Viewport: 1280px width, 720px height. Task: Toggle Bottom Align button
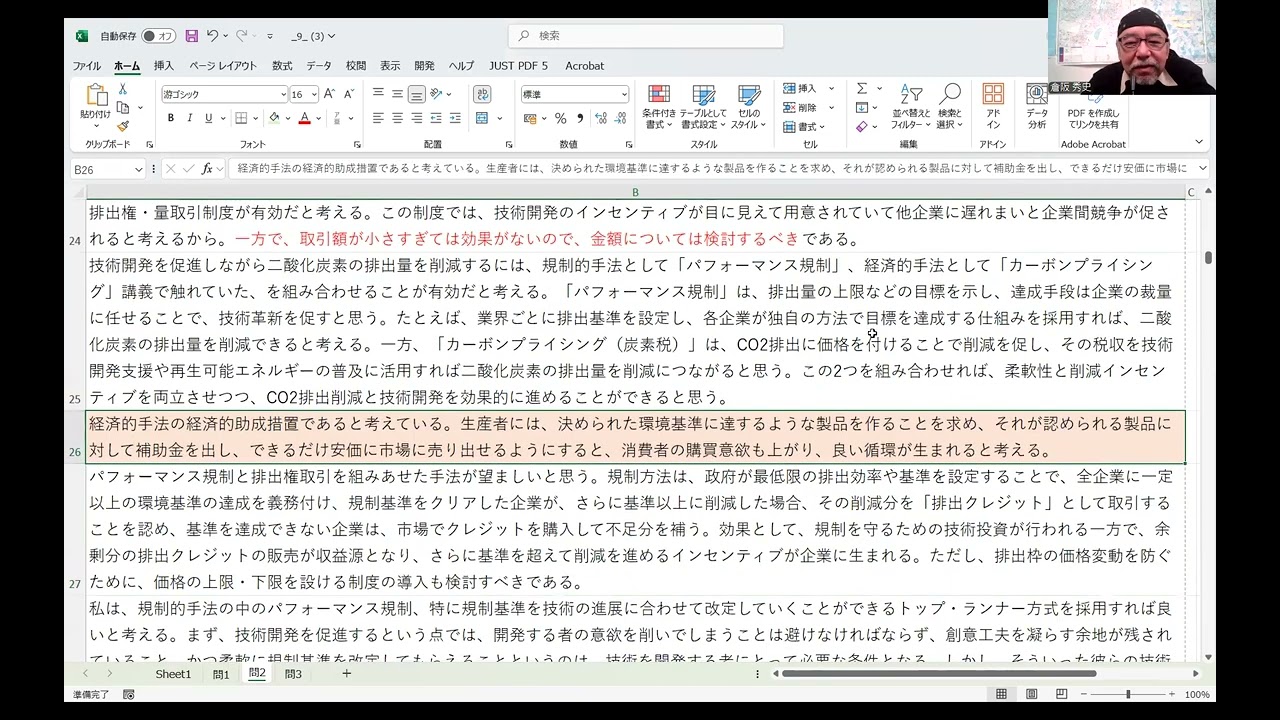(416, 94)
